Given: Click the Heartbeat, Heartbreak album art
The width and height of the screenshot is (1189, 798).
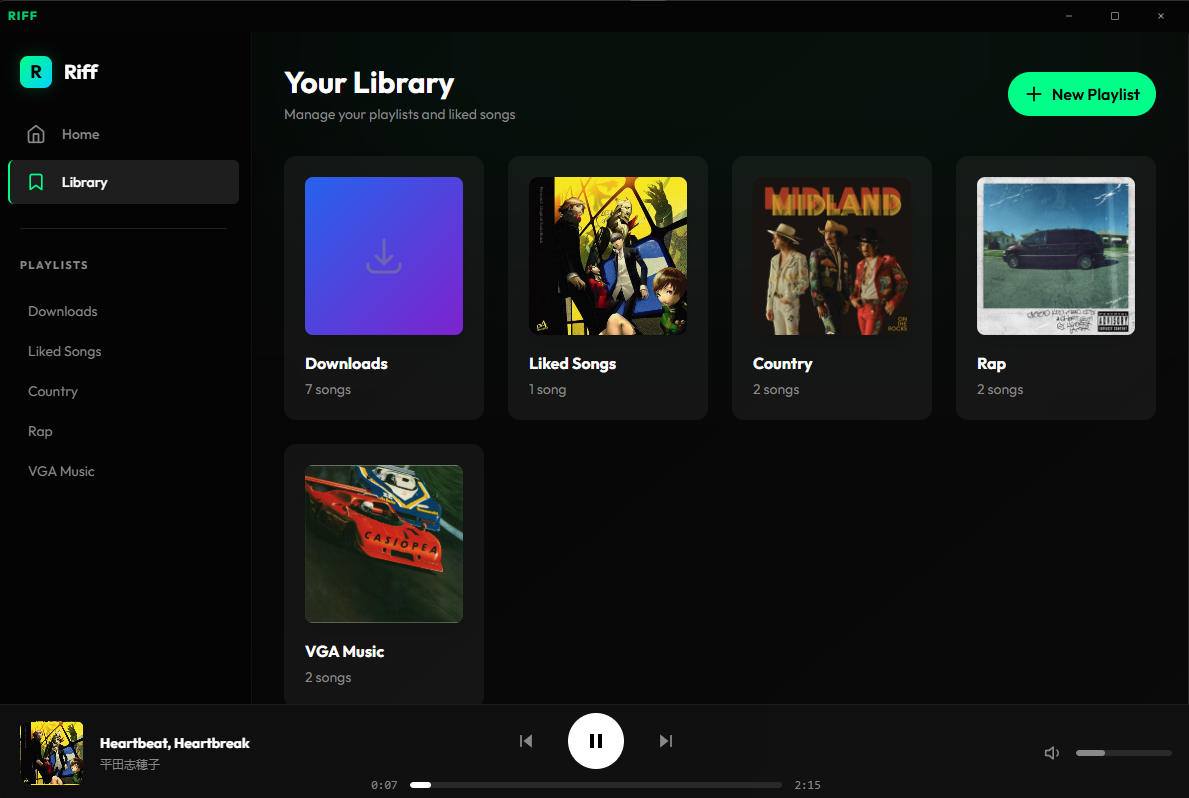Looking at the screenshot, I should 51,753.
